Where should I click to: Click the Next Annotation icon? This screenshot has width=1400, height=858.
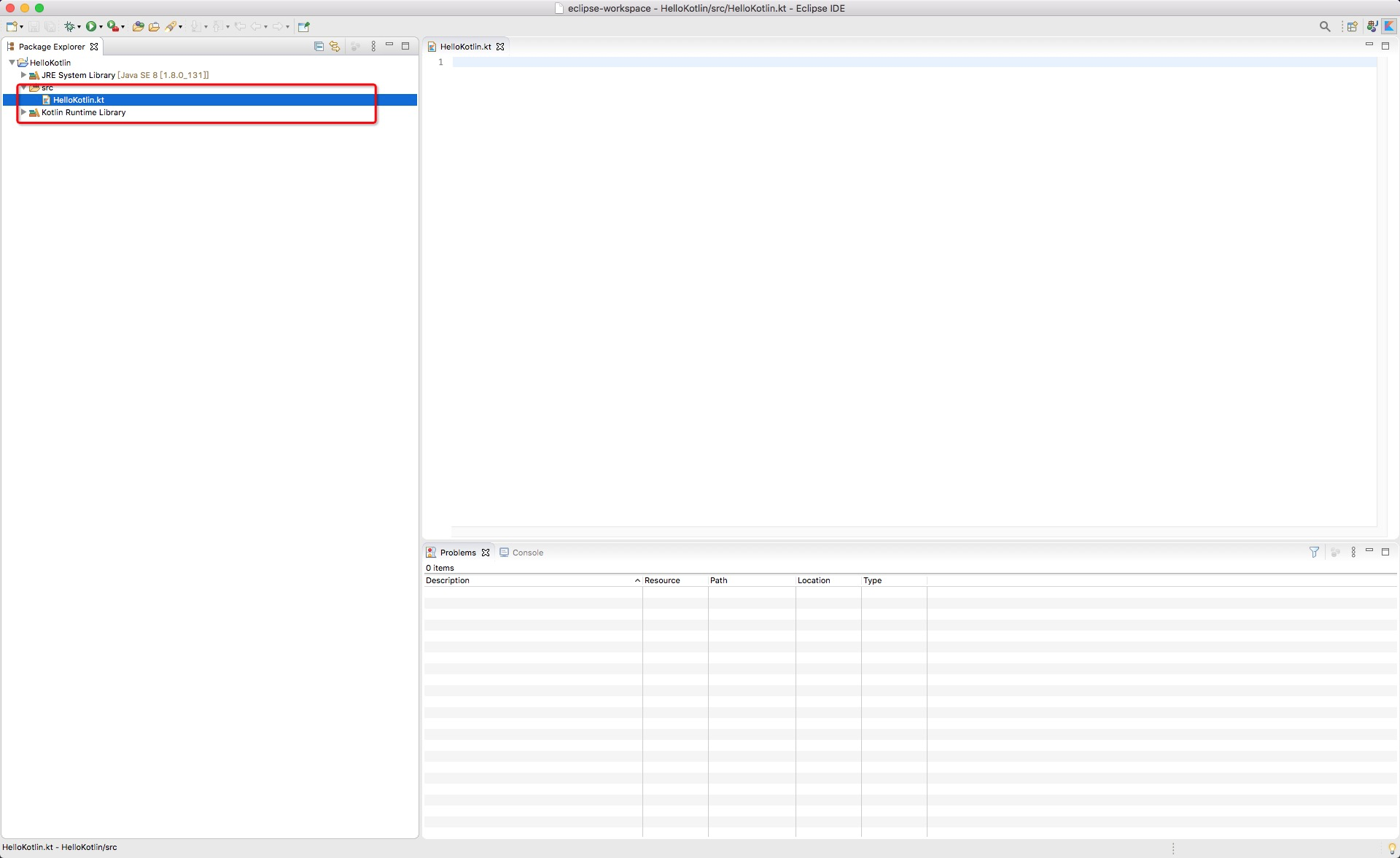click(195, 26)
